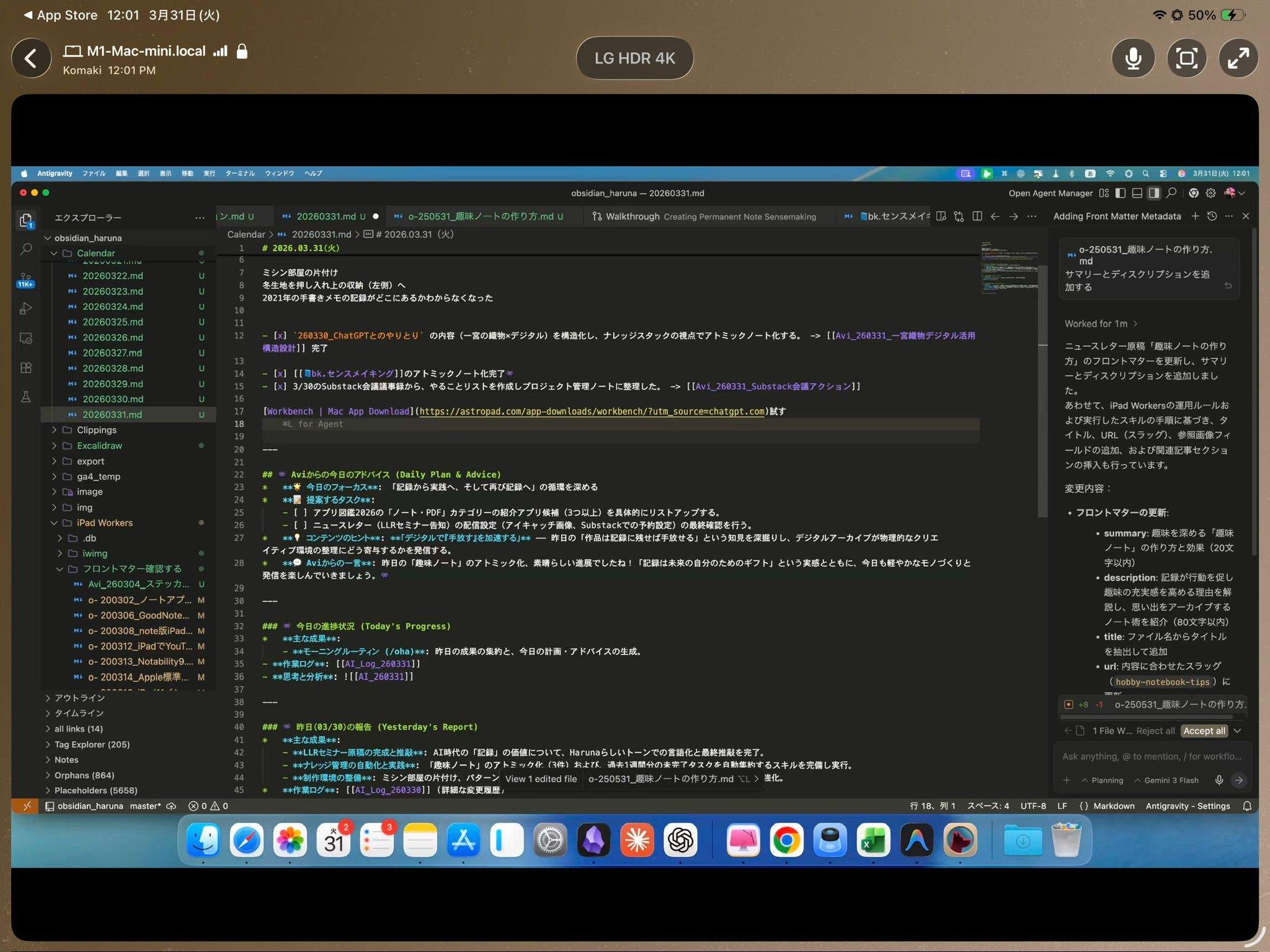1270x952 pixels.
Task: Toggle the bottom panel layout icon
Action: pyautogui.click(x=1137, y=193)
